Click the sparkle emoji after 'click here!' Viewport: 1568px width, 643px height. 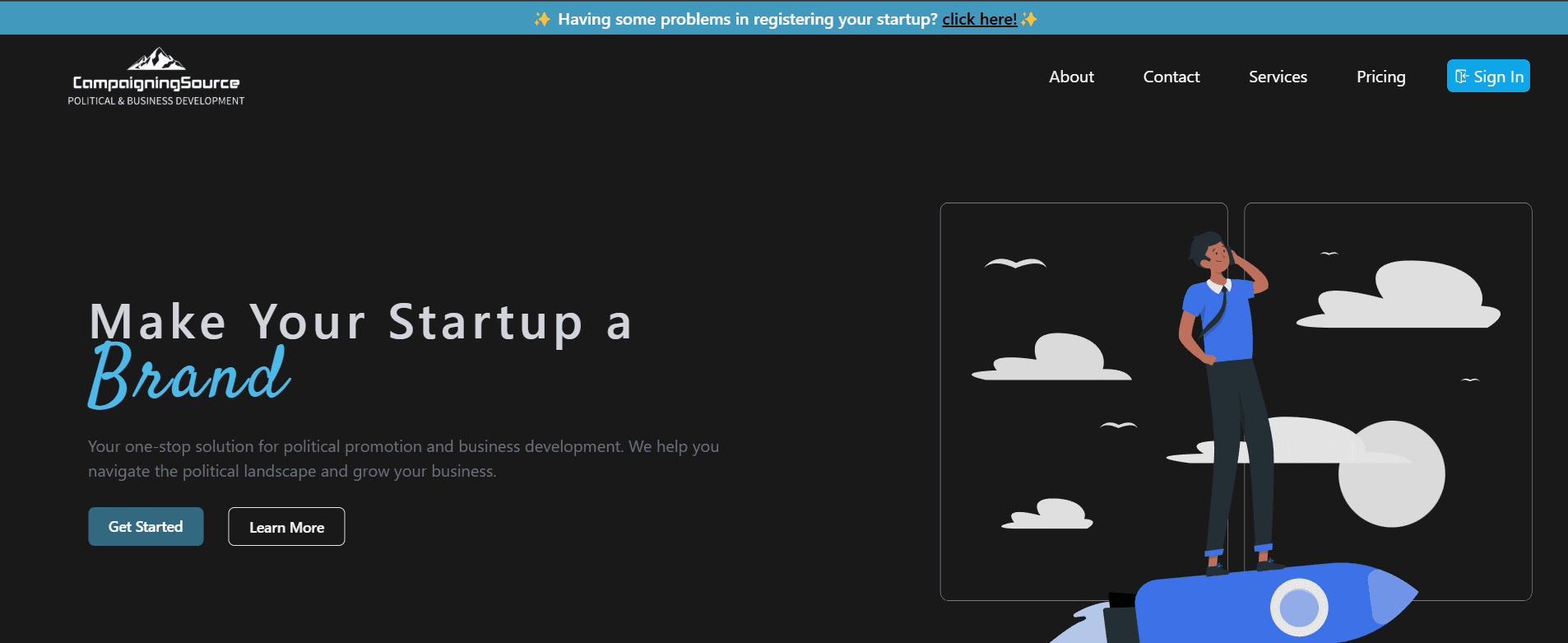click(x=1028, y=19)
